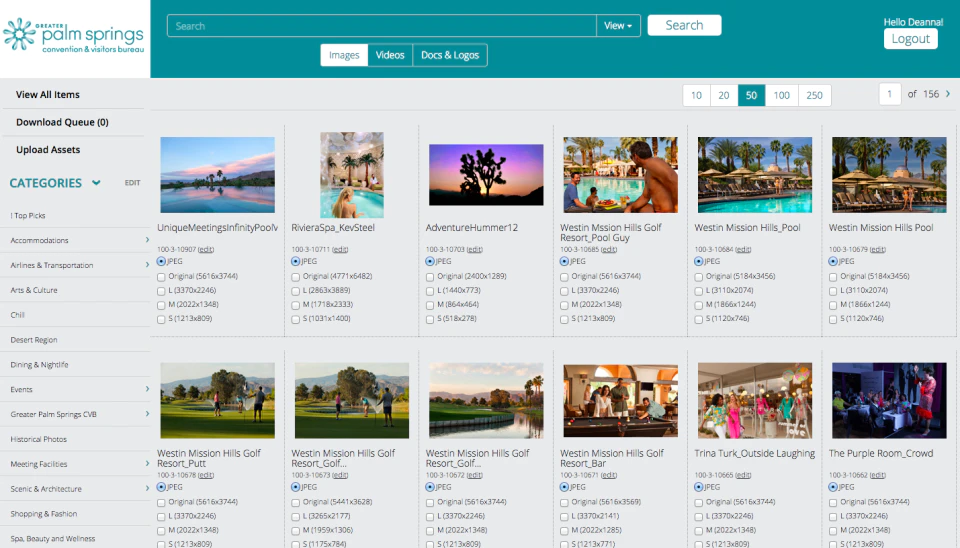Open the Trina Turk_Outside Laughing thumbnail

(755, 400)
